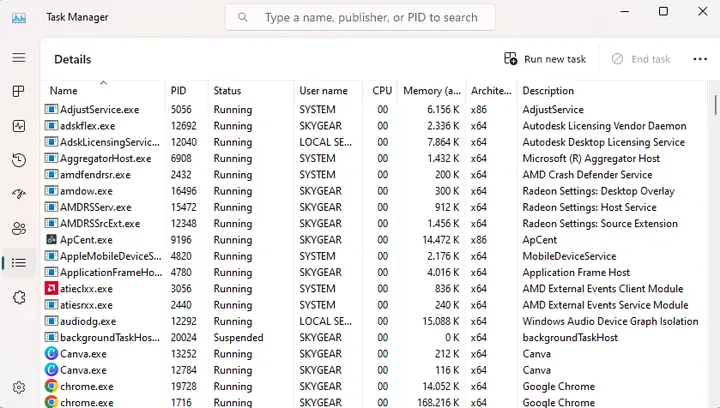Open the three-dots more options menu
The height and width of the screenshot is (408, 720).
[700, 59]
